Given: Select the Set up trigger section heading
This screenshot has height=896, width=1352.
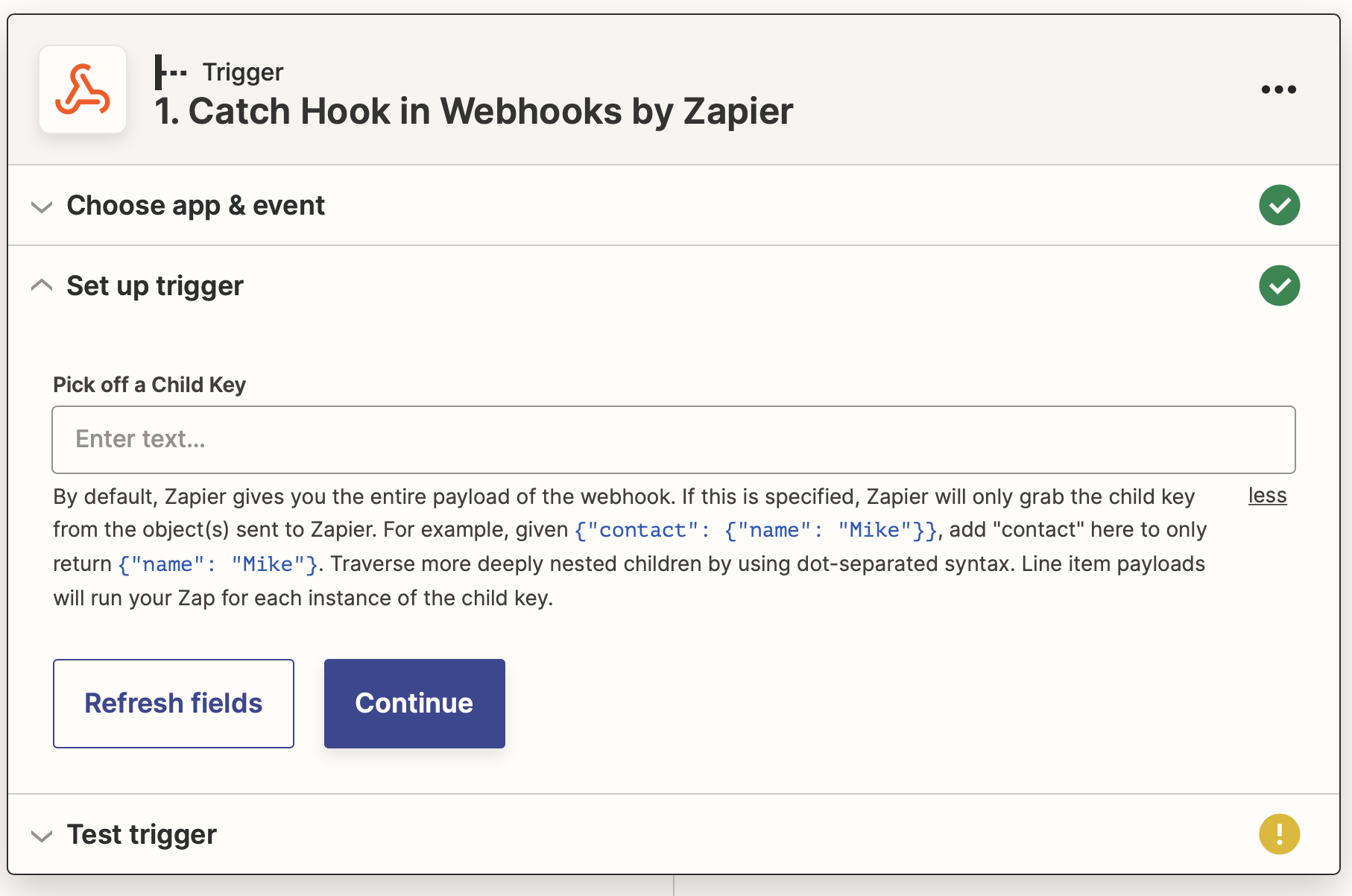Looking at the screenshot, I should point(155,285).
